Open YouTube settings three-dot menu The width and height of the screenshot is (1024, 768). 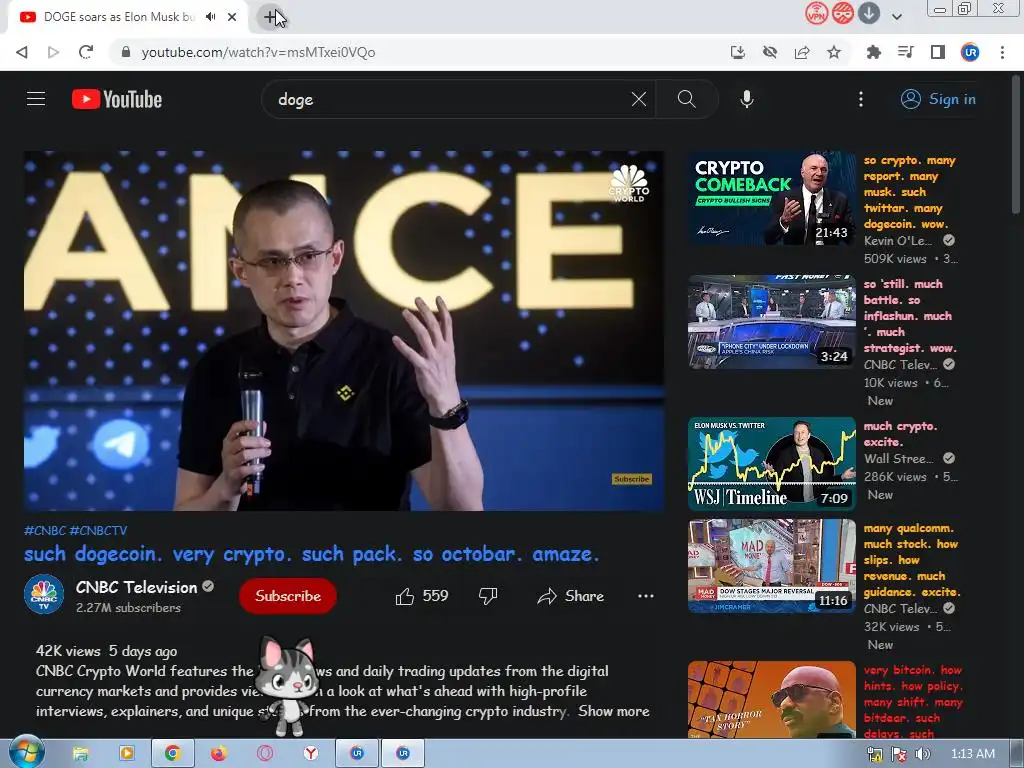pyautogui.click(x=861, y=99)
